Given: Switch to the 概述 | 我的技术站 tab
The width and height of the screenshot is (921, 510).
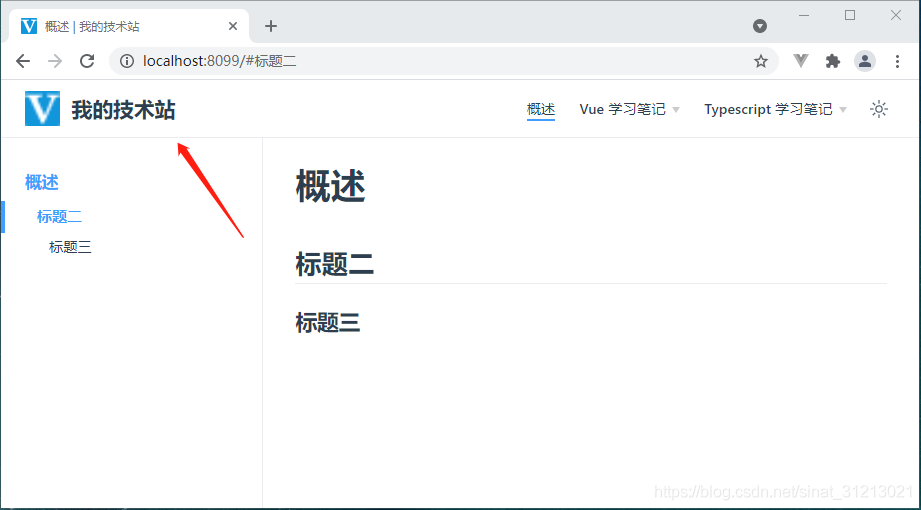Looking at the screenshot, I should pyautogui.click(x=120, y=26).
